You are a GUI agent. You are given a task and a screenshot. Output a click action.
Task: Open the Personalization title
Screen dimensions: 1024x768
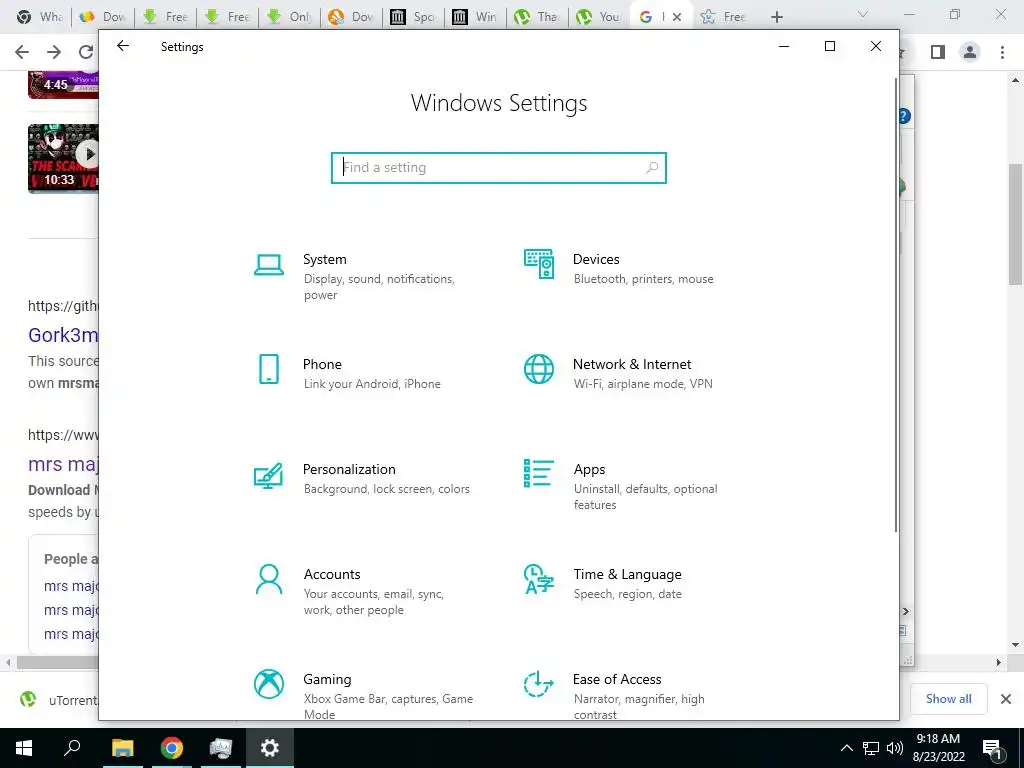pyautogui.click(x=349, y=470)
